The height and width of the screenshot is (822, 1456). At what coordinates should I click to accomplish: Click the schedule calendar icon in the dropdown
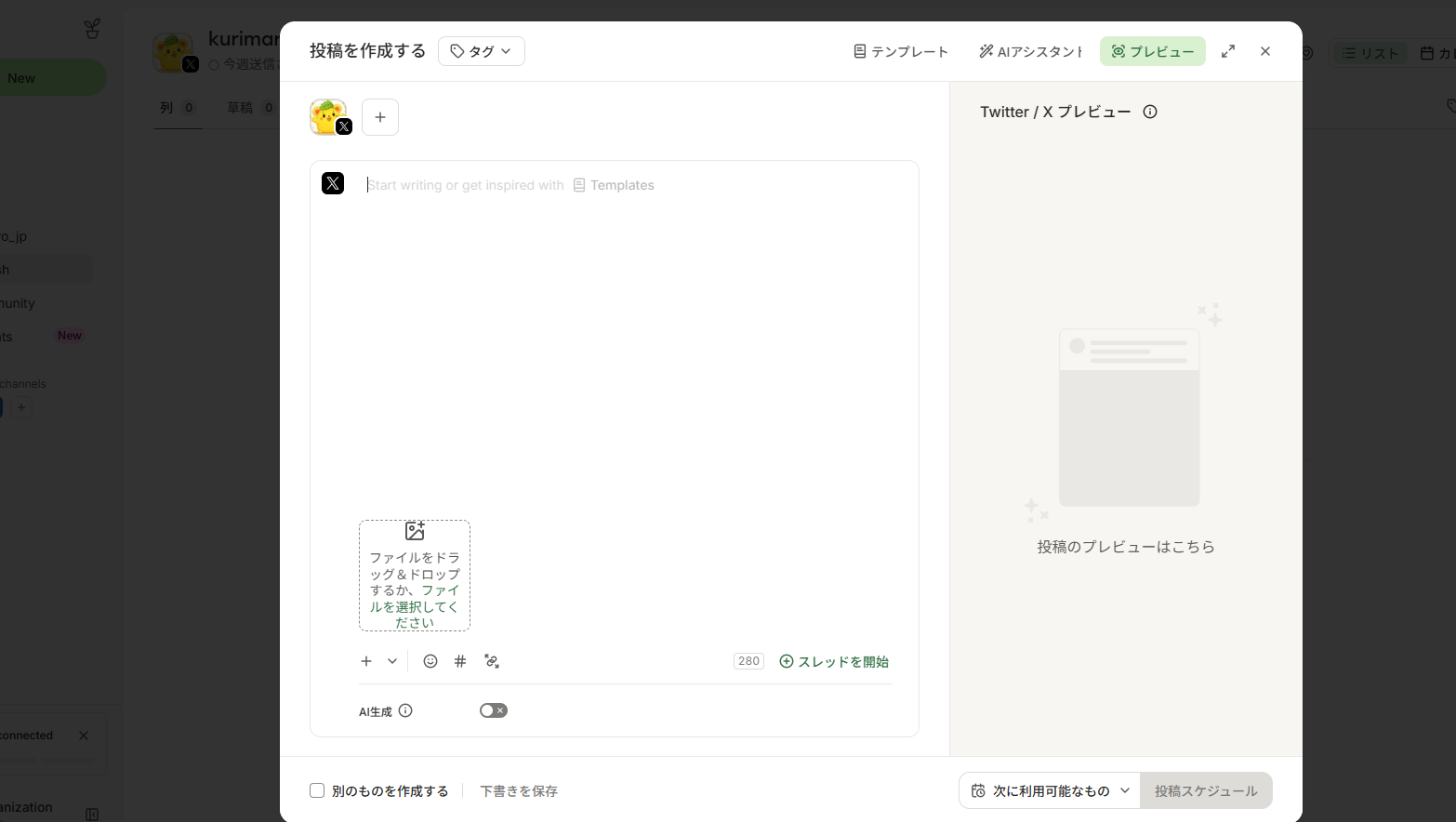pyautogui.click(x=978, y=790)
